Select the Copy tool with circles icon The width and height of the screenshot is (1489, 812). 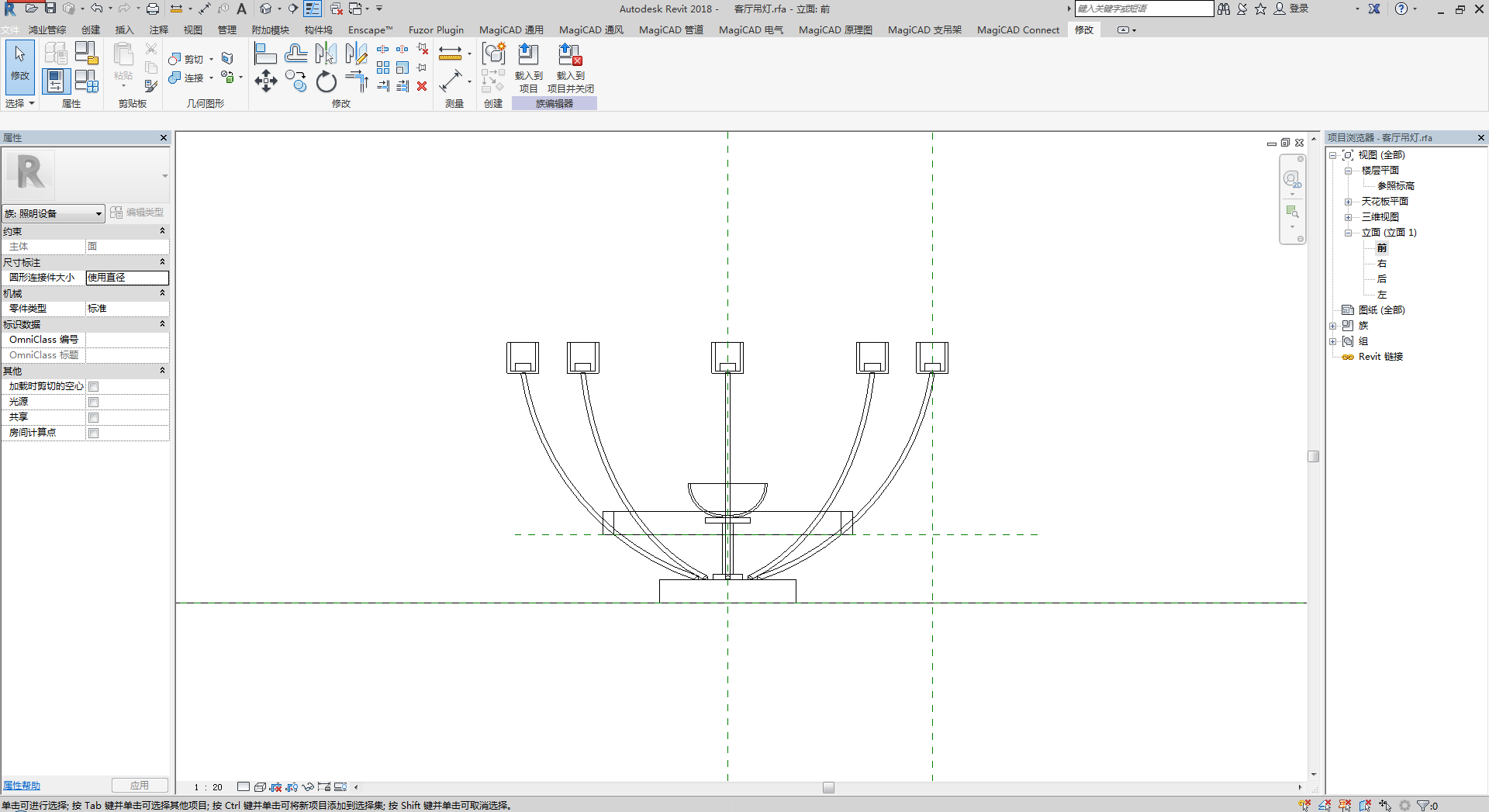(x=295, y=81)
